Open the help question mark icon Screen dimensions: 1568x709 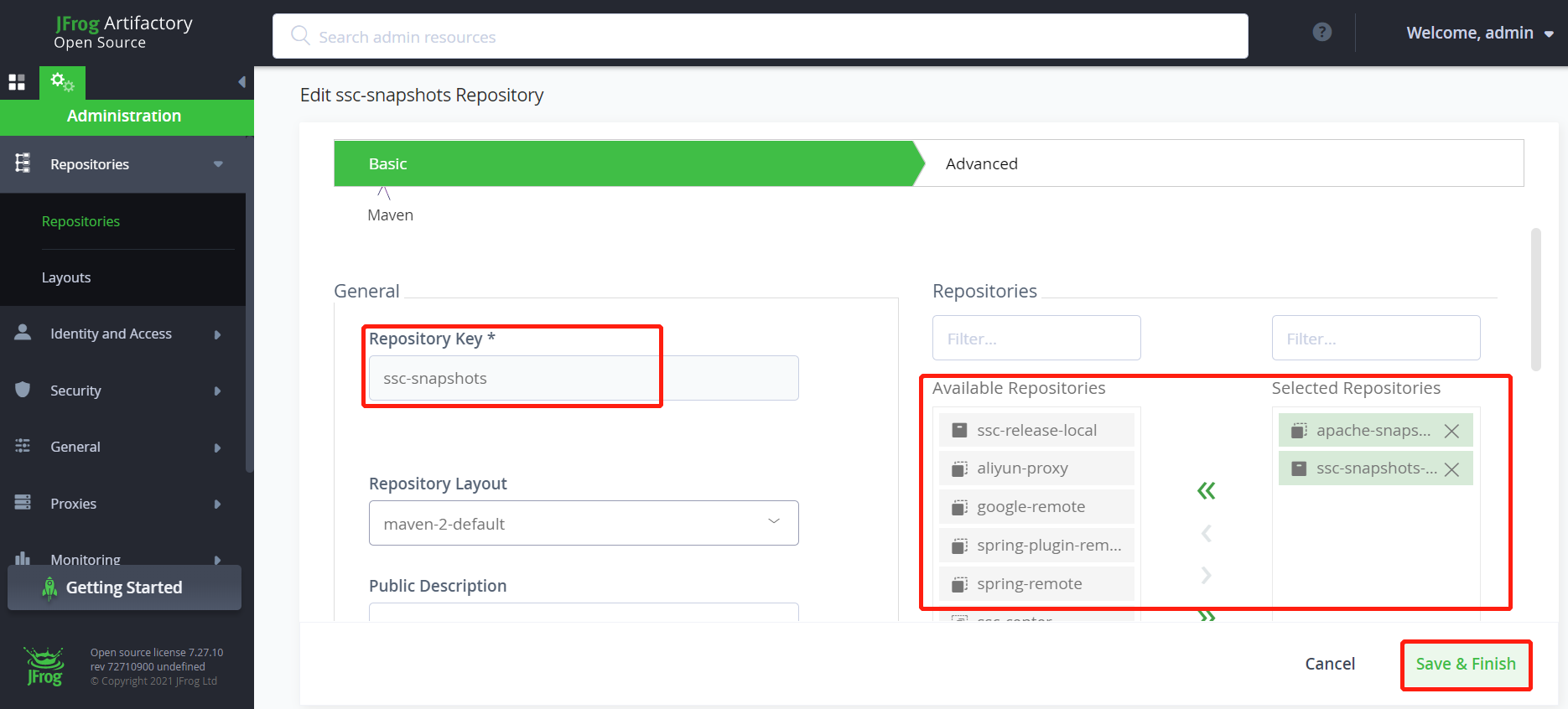1322,32
